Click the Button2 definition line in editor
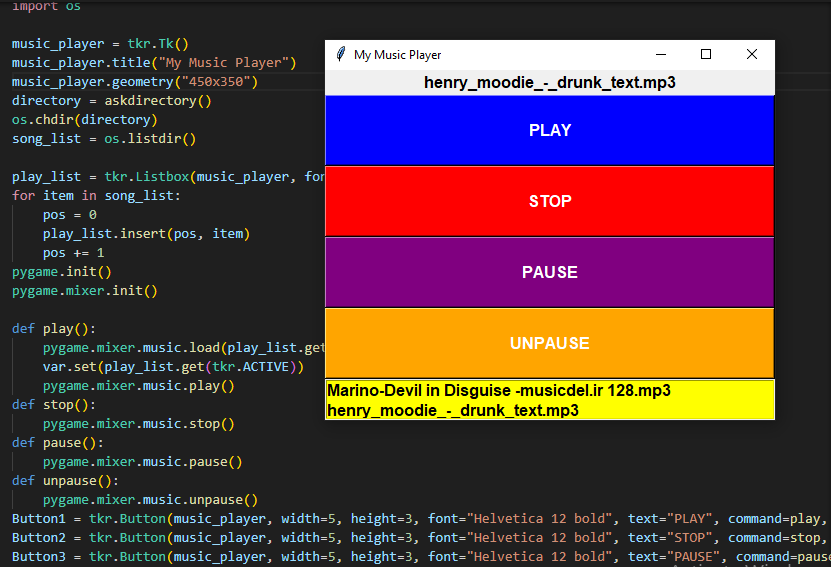This screenshot has height=567, width=831. coord(421,538)
